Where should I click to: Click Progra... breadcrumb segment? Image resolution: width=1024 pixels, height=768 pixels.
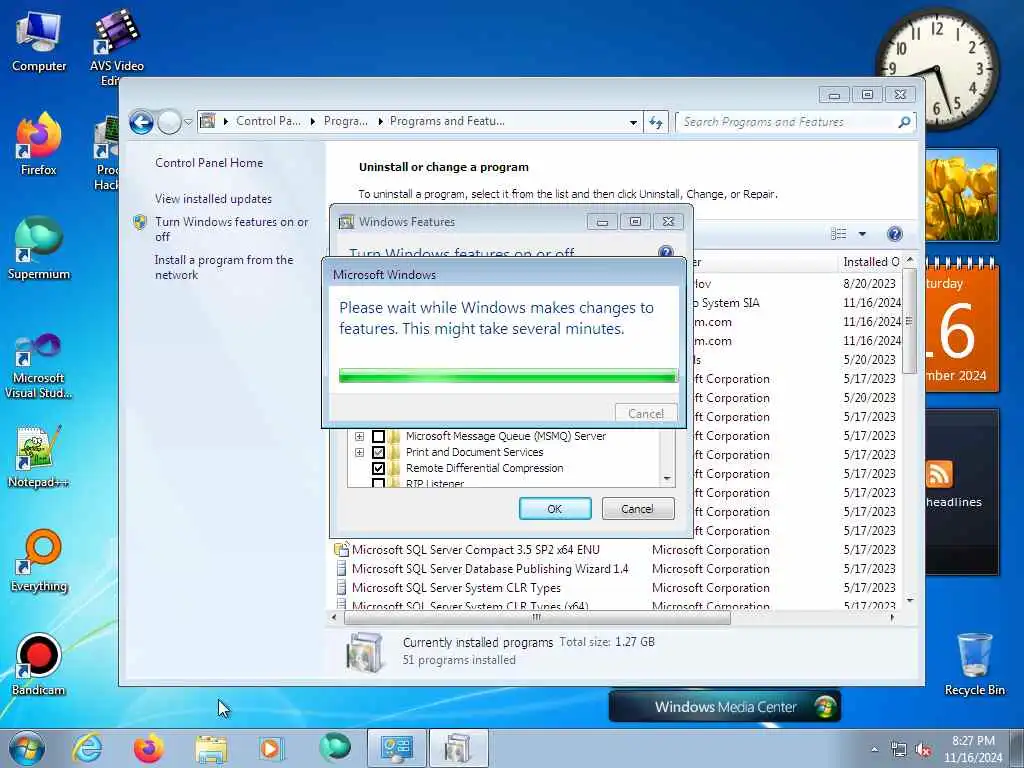coord(345,121)
